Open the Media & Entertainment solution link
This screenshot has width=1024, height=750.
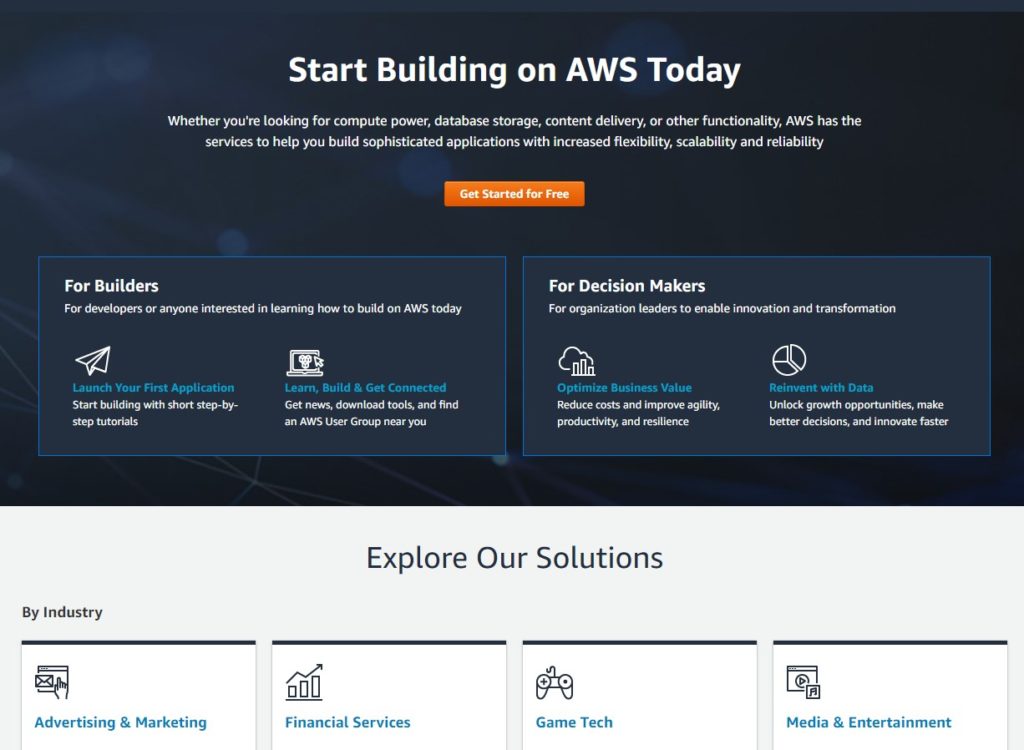pyautogui.click(x=869, y=722)
